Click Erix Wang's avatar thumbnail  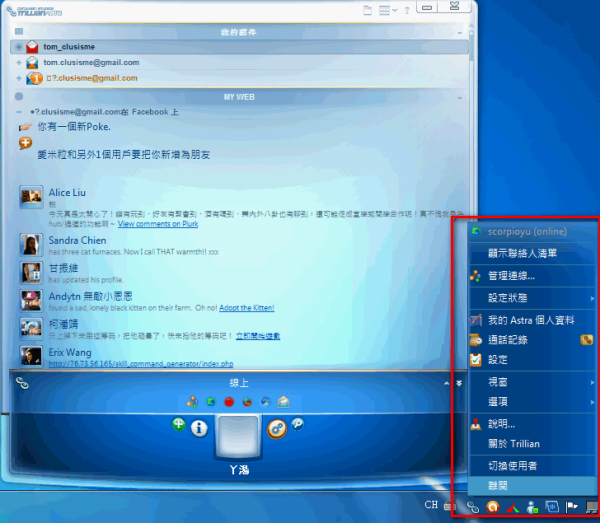(31, 356)
